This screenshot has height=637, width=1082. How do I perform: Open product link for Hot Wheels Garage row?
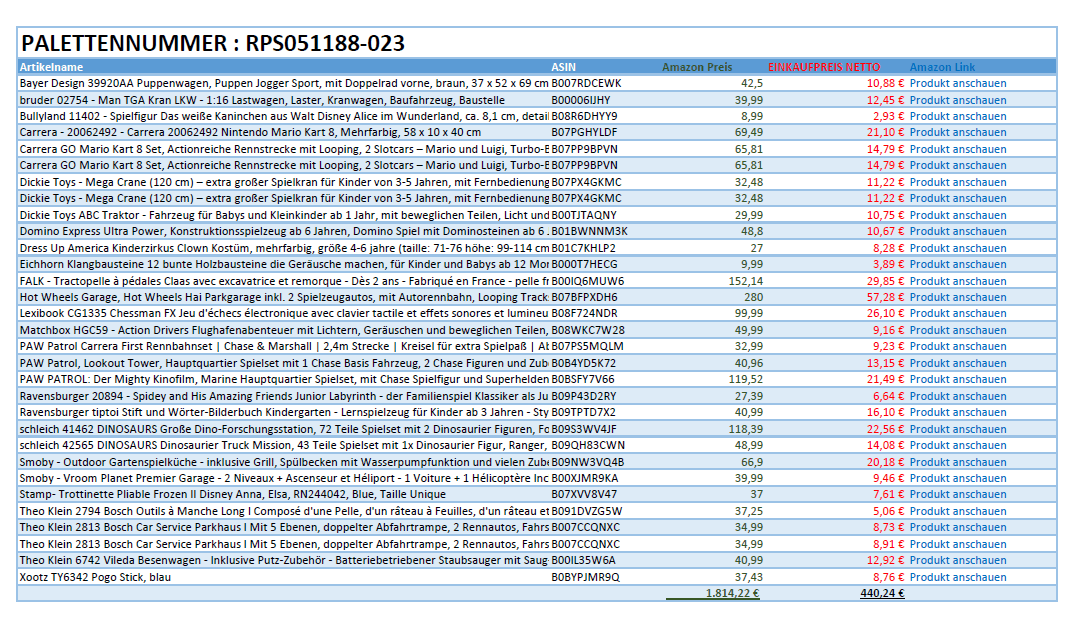(957, 297)
